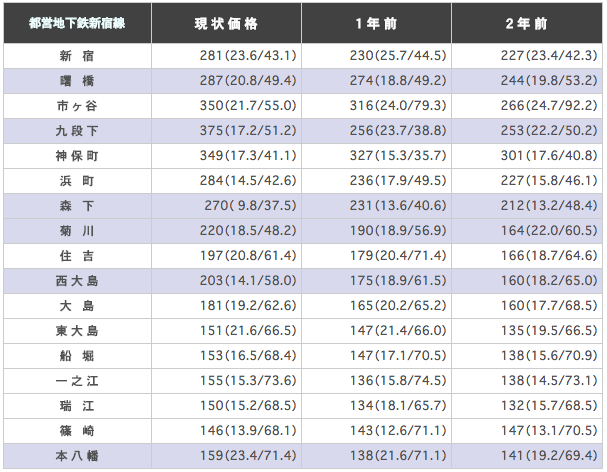Select the 菊川 station name cell
The height and width of the screenshot is (472, 607).
pyautogui.click(x=77, y=231)
